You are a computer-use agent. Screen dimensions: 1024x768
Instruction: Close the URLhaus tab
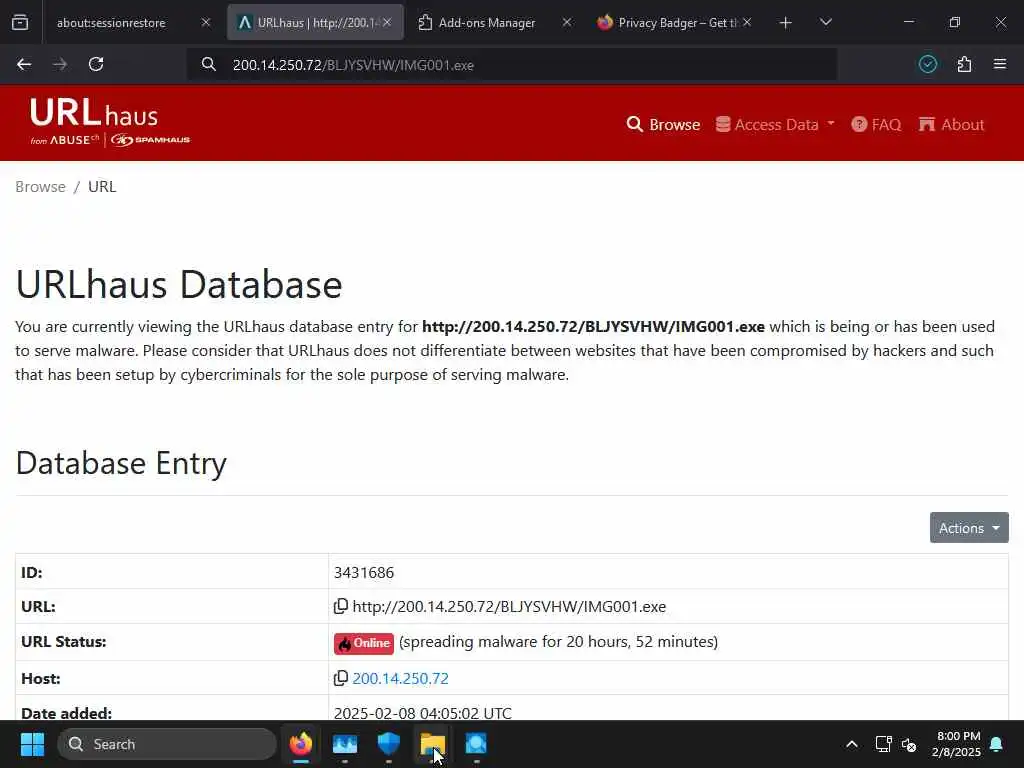click(387, 22)
